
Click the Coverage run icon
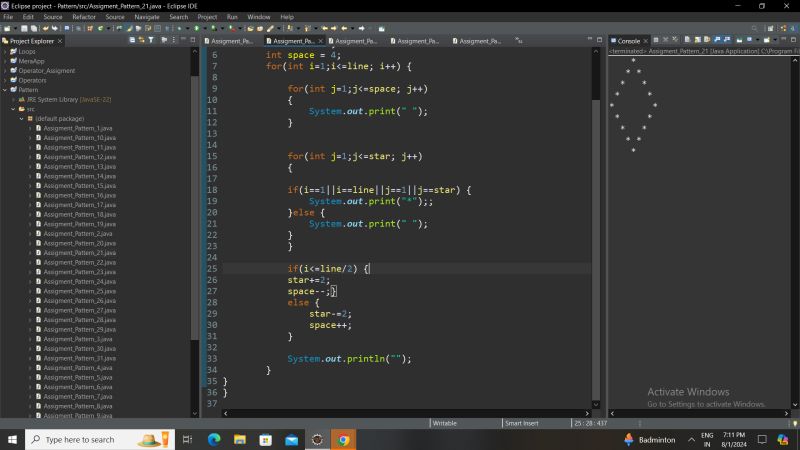pyautogui.click(x=214, y=29)
